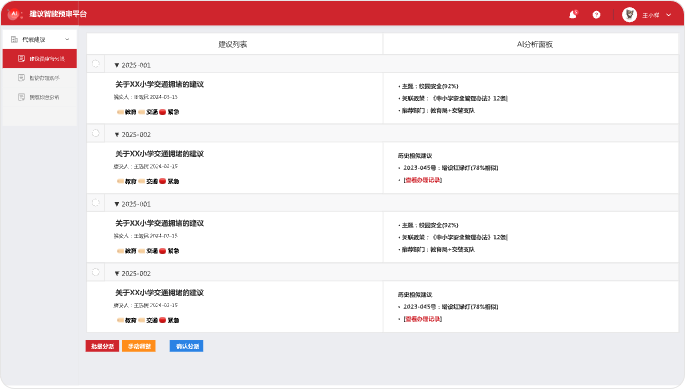Open the suggestion title under the first 2025-001
Screen dimensions: 685x389
pyautogui.click(x=159, y=84)
